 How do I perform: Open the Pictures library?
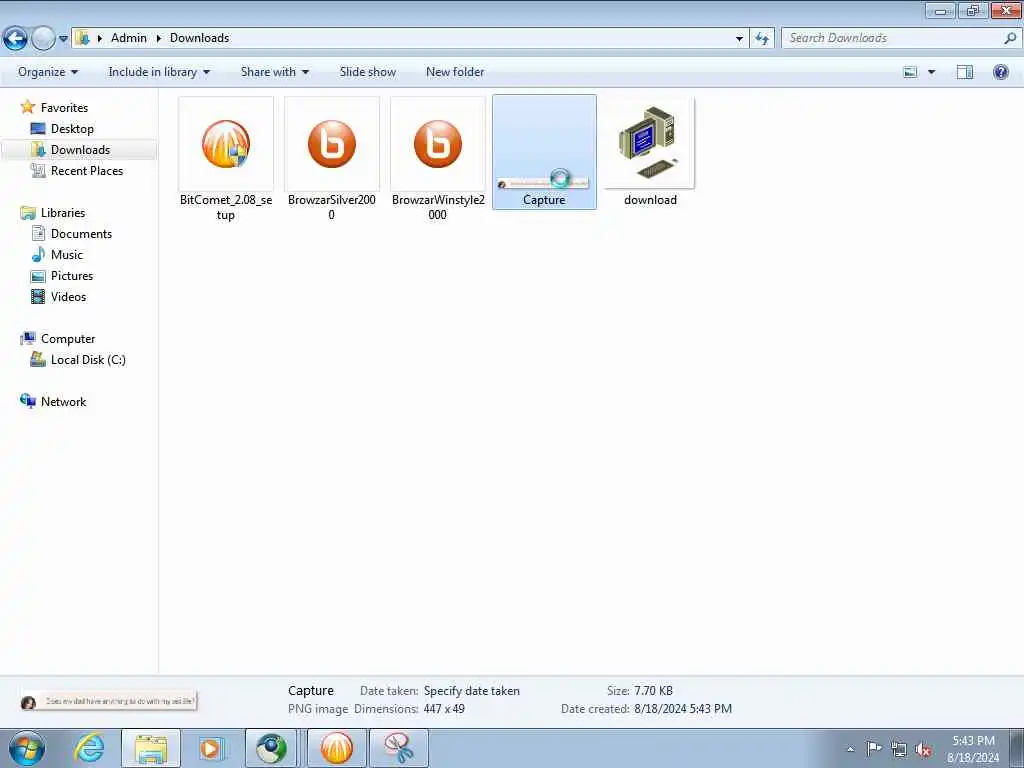coord(72,276)
